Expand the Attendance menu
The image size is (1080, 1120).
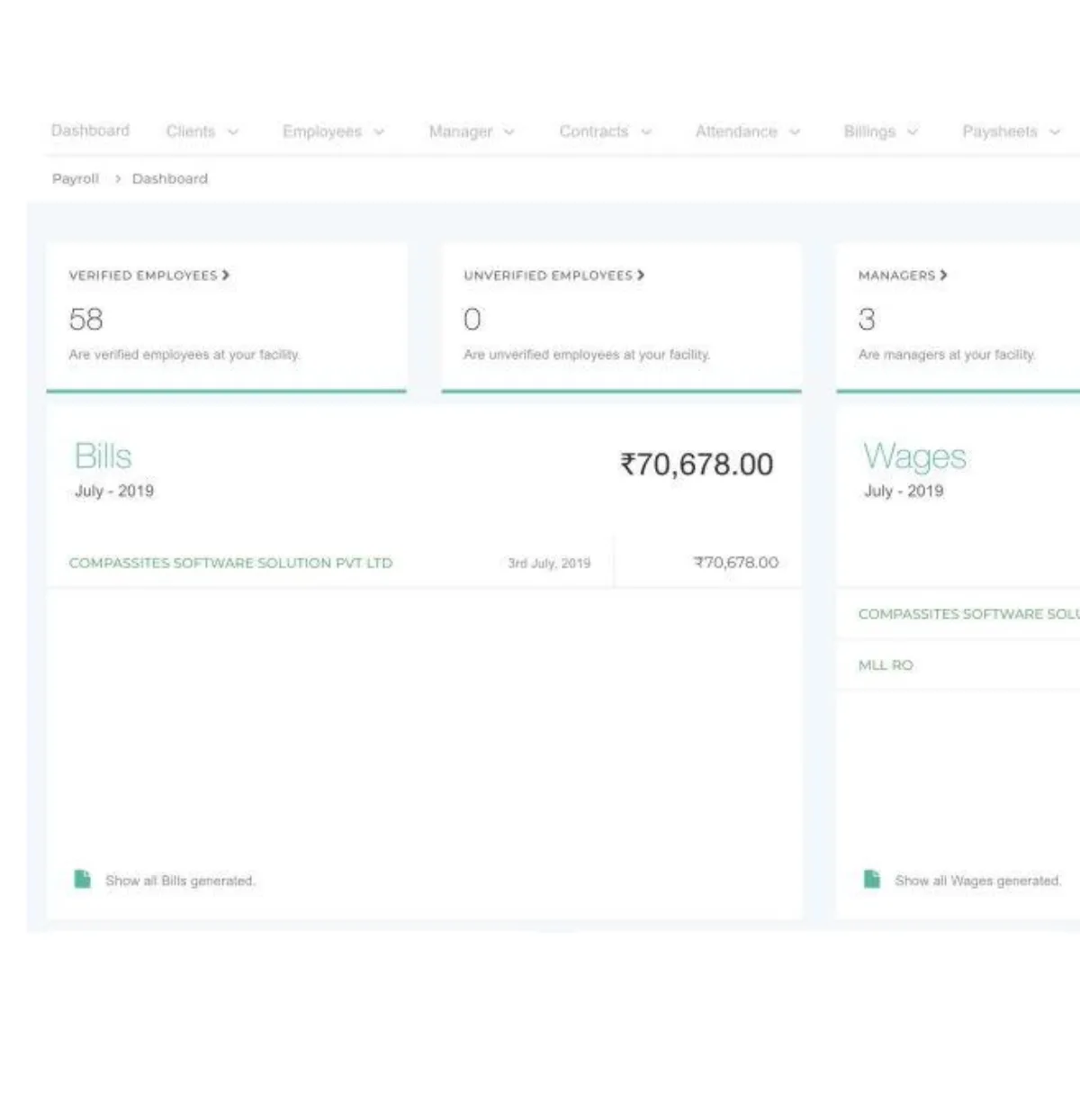pos(746,131)
